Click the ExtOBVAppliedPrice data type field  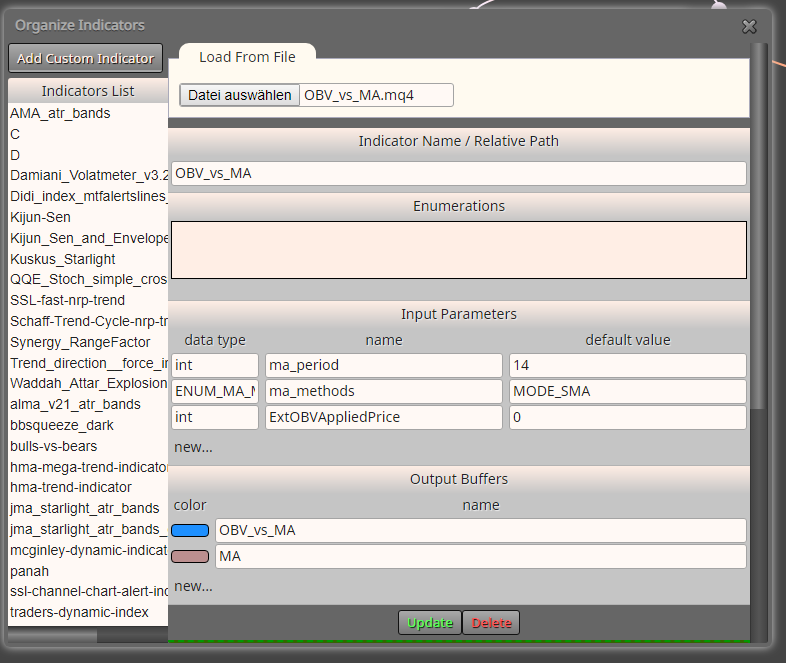click(215, 417)
